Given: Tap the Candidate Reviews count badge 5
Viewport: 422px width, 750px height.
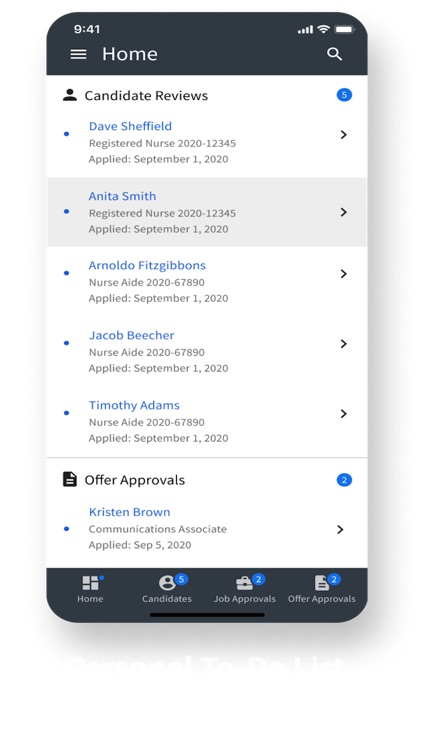Looking at the screenshot, I should (x=344, y=95).
